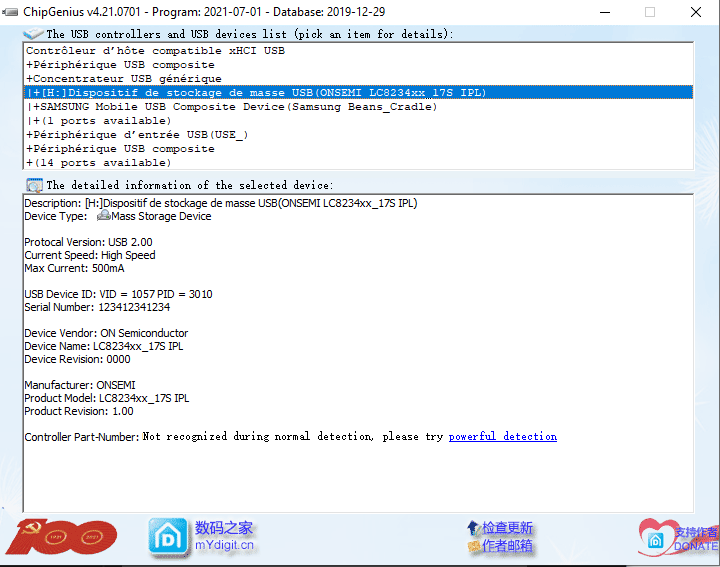Click the mail icon next to 作者邮箱

(473, 546)
